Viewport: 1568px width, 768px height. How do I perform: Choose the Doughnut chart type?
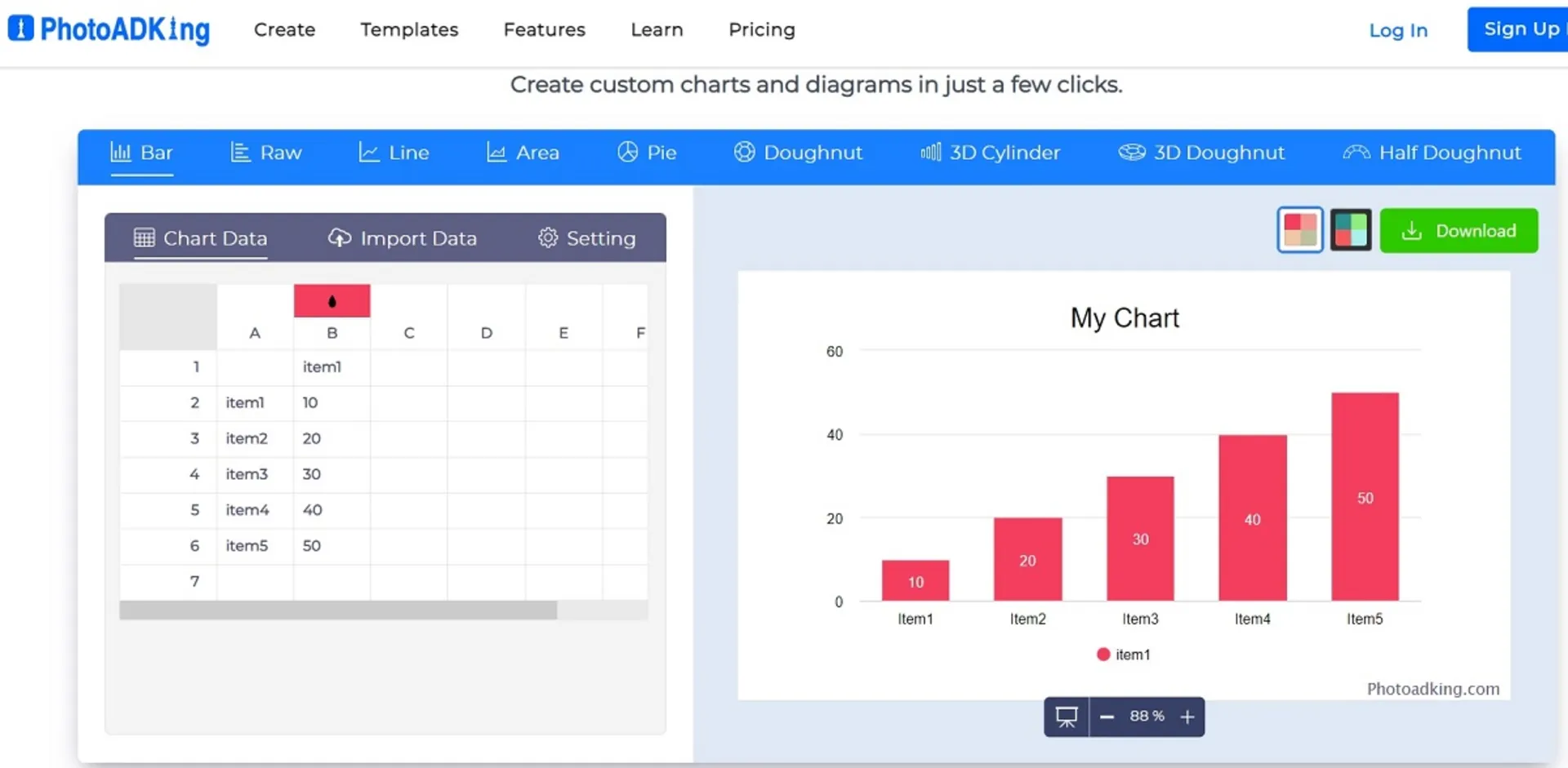point(797,153)
